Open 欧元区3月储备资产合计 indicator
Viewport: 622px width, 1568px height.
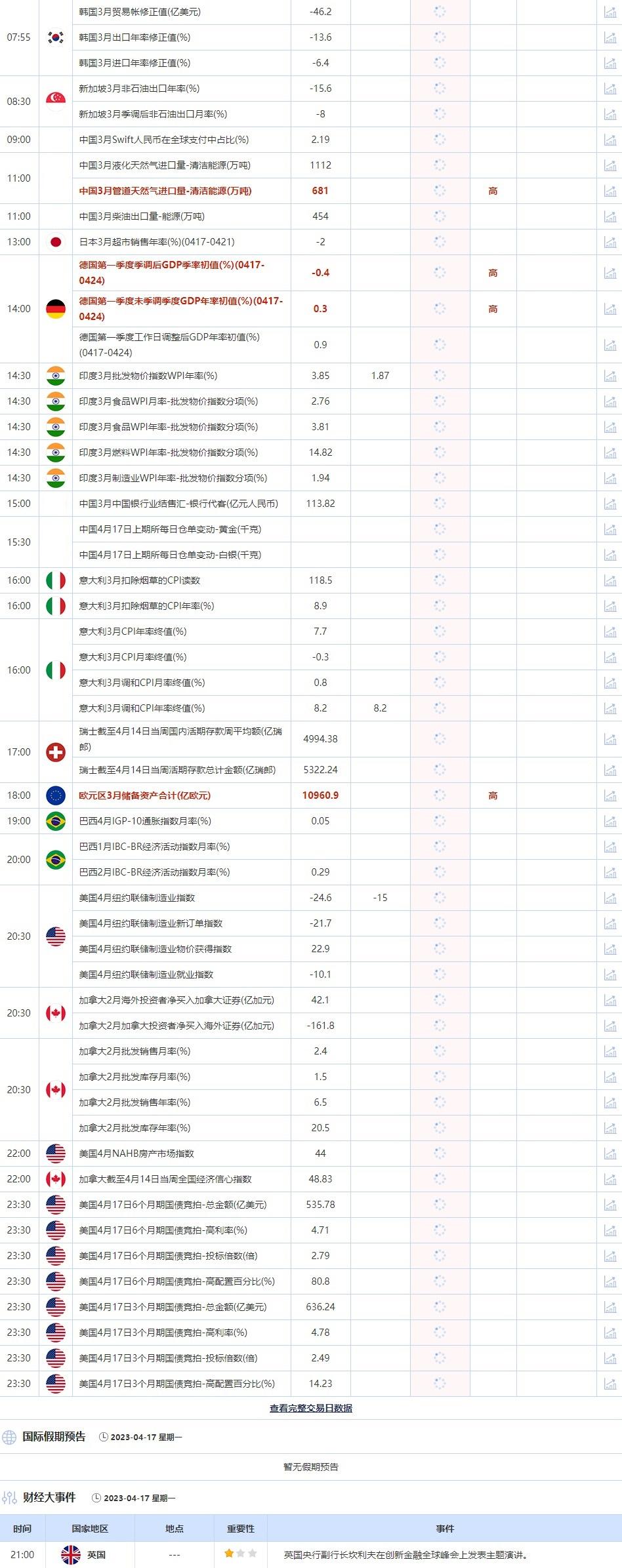tap(145, 795)
